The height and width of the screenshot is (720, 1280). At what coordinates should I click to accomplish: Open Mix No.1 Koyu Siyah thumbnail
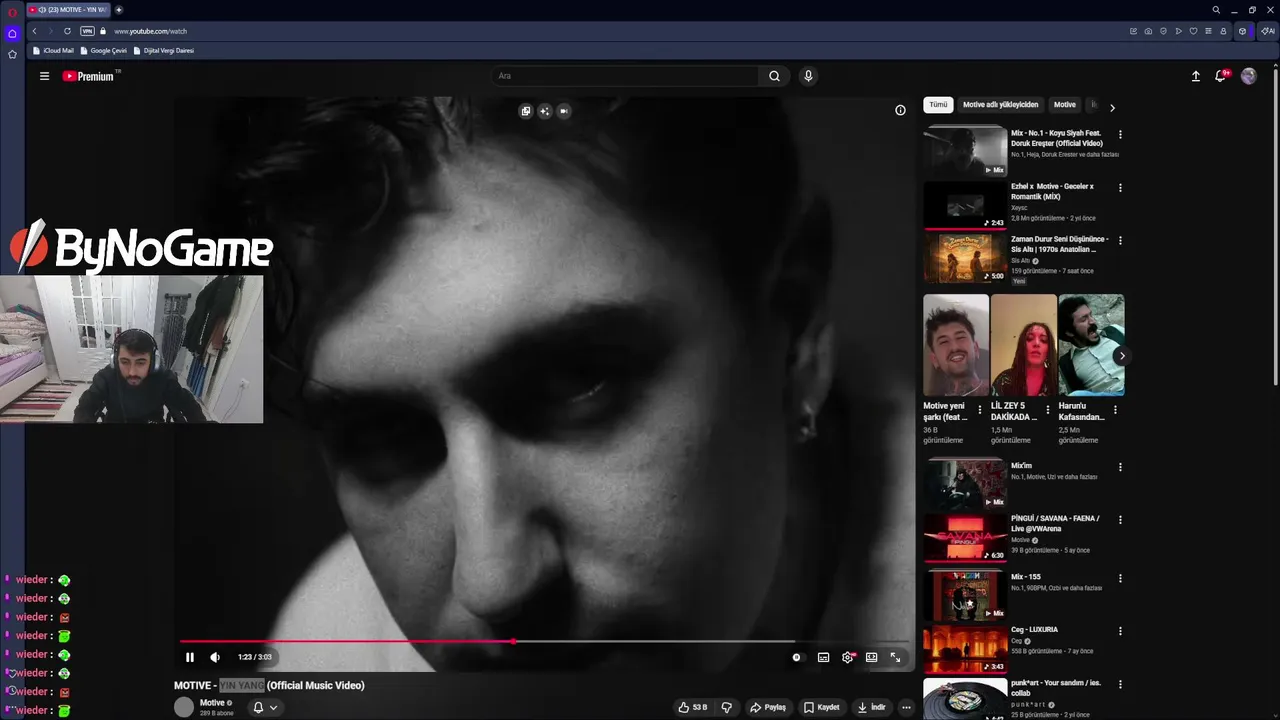tap(965, 150)
